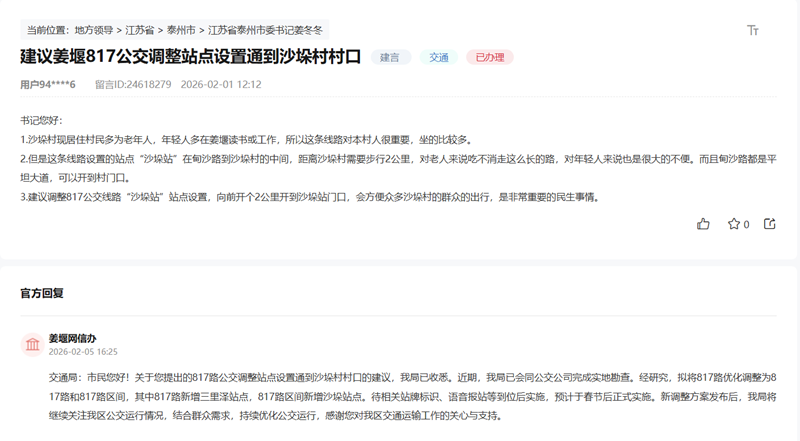Click reply timestamp 2026-02-05 16:25
This screenshot has width=800, height=441.
83,352
